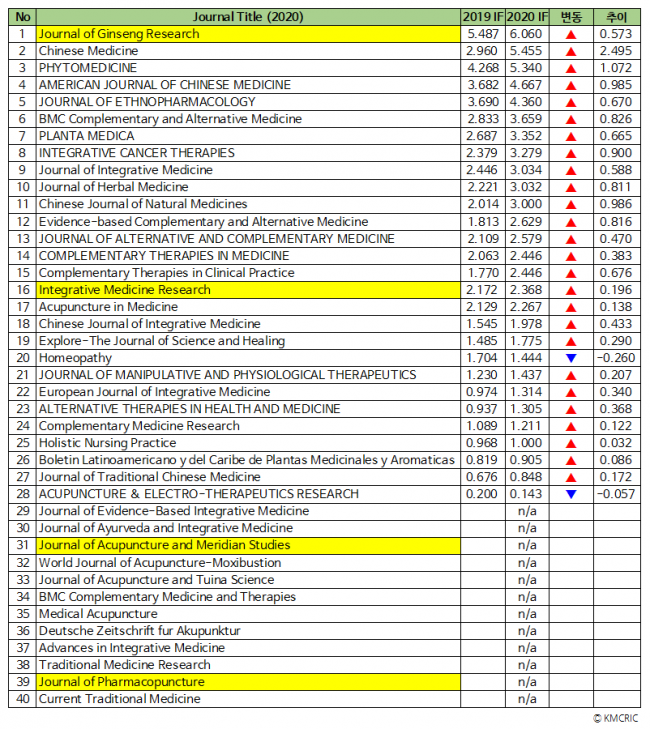Screen dimensions: 650x729
Task: Select the 'Journal Title (2020)' column header
Action: point(248,17)
